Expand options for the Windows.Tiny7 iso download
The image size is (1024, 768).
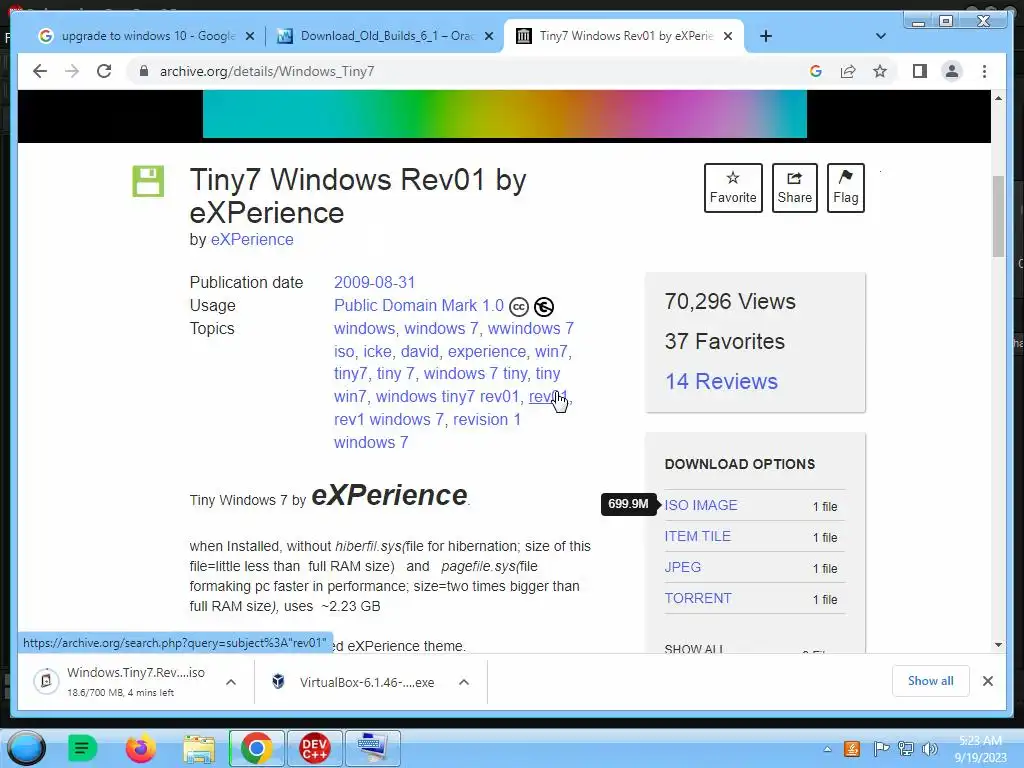coord(231,682)
